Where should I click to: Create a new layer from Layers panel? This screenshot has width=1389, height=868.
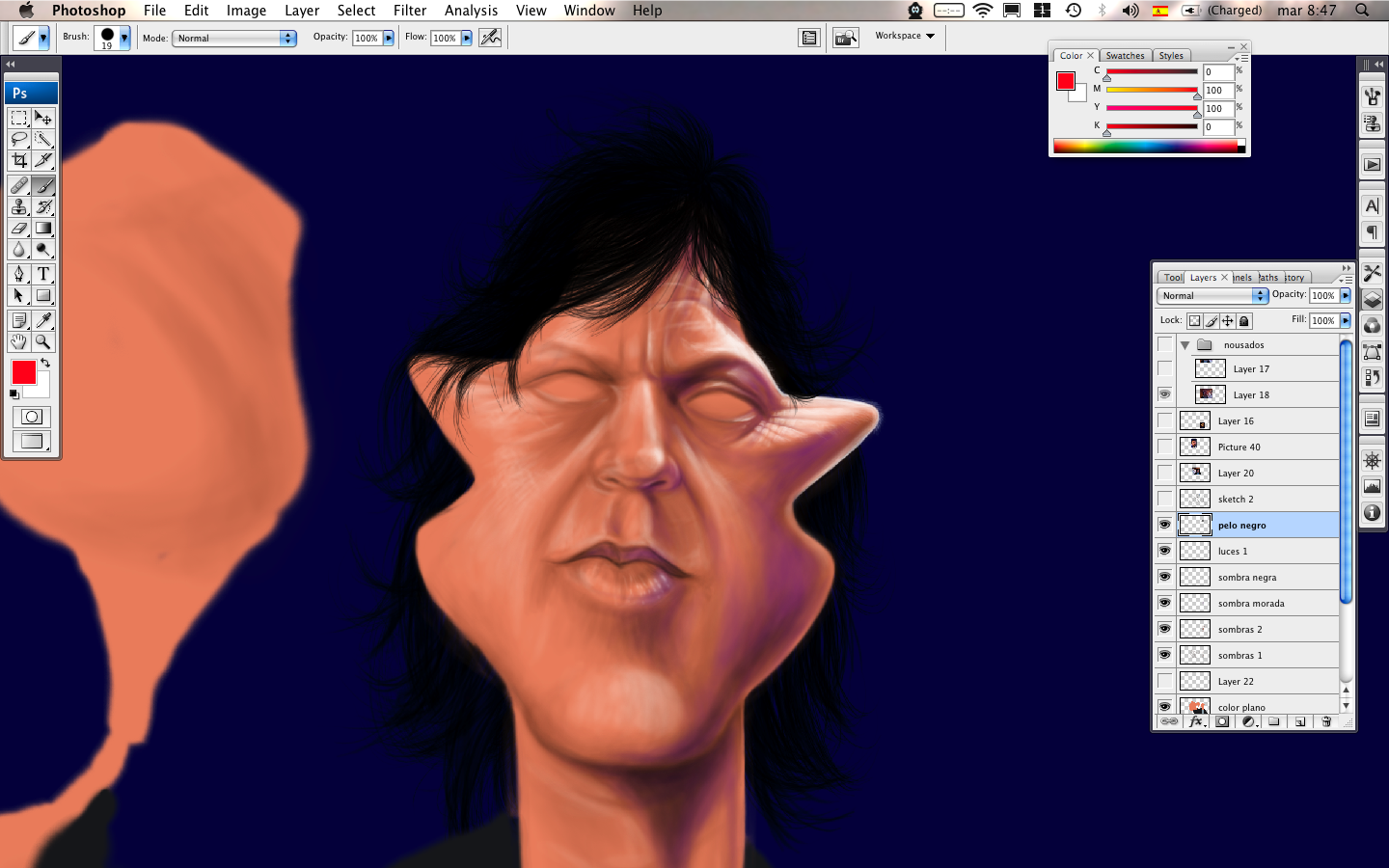tap(1300, 721)
